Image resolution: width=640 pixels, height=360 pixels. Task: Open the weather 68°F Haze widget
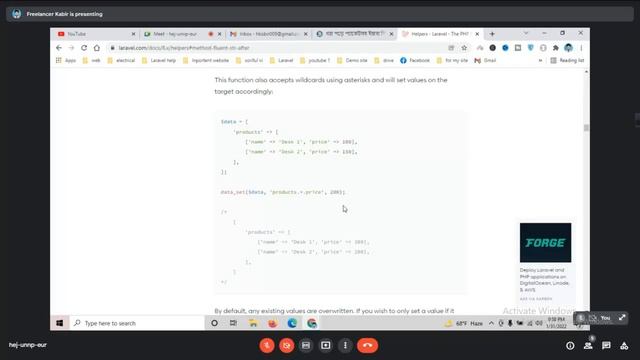coord(464,323)
